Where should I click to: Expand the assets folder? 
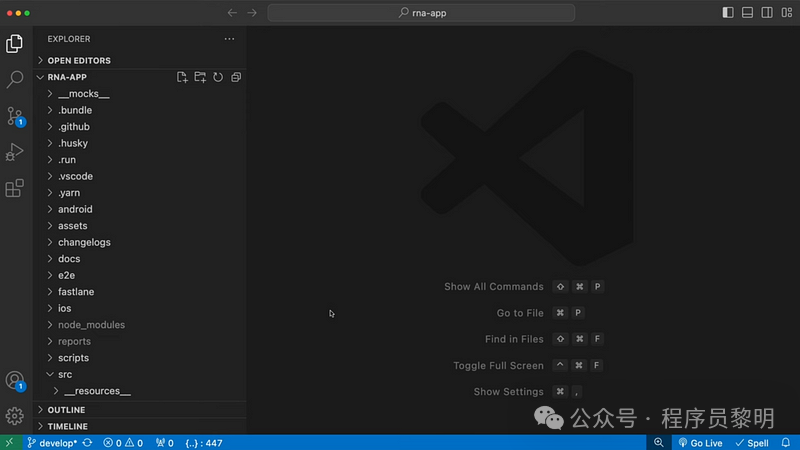click(140, 226)
